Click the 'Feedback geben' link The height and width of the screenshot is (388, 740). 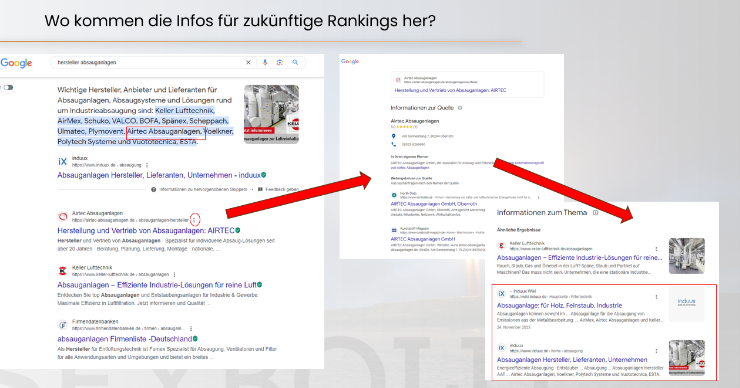[x=278, y=189]
